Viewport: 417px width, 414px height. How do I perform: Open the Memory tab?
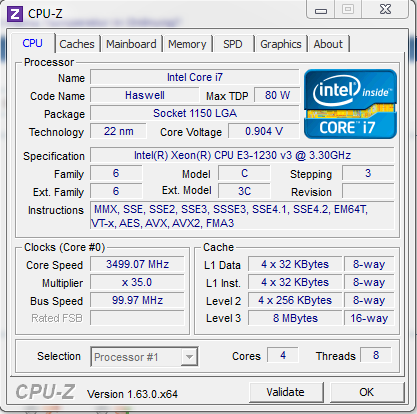(187, 44)
